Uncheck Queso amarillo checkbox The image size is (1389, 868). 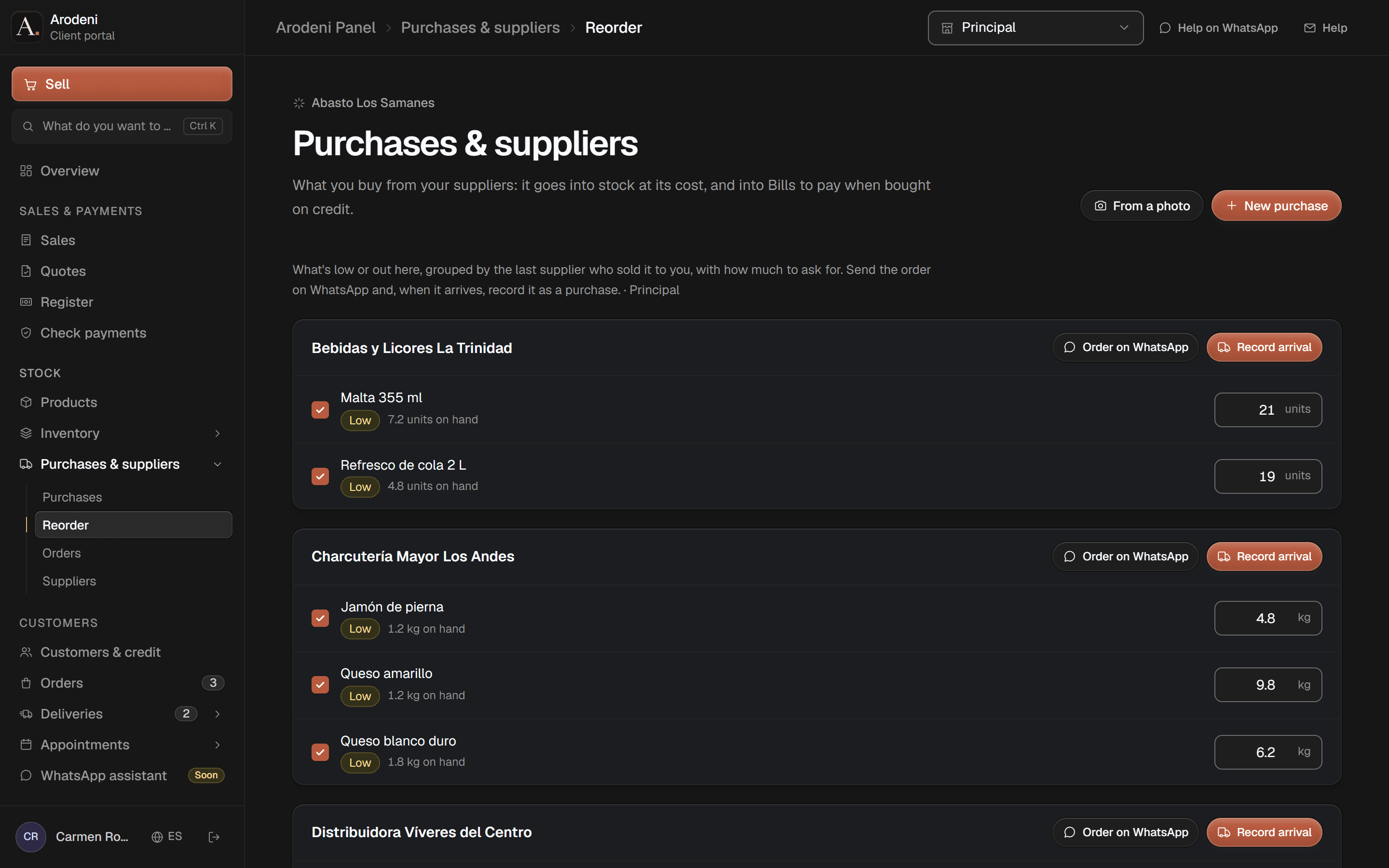pyautogui.click(x=320, y=685)
